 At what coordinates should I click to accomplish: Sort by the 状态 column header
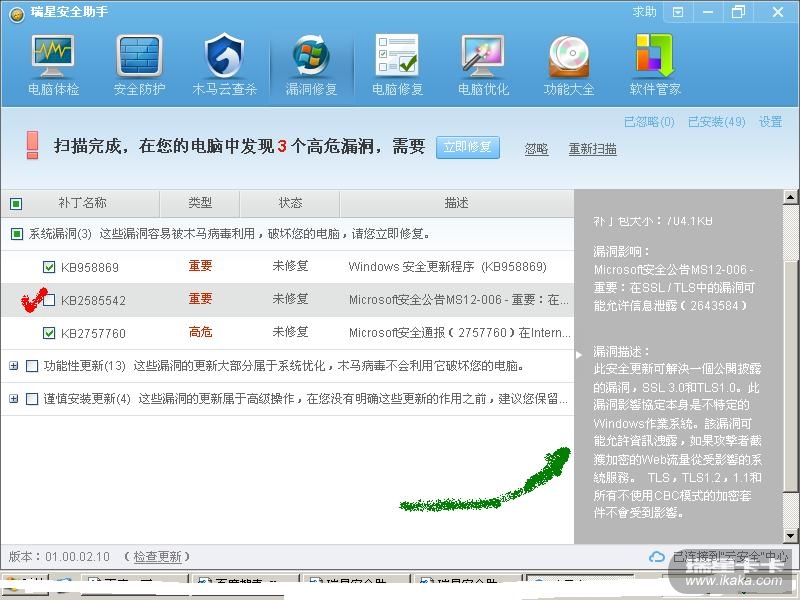coord(290,203)
